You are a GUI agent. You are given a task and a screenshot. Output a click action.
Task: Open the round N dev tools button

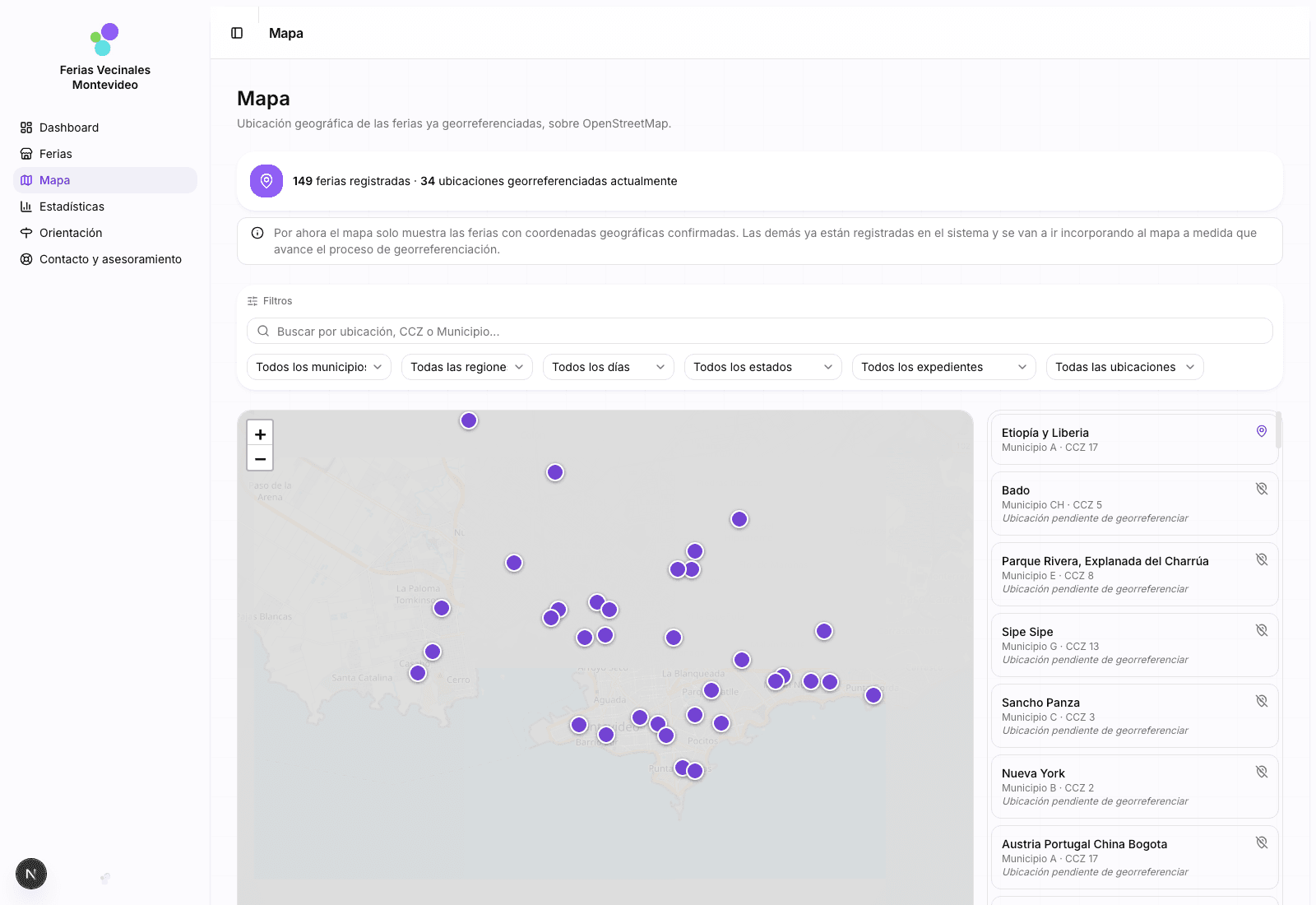click(31, 874)
